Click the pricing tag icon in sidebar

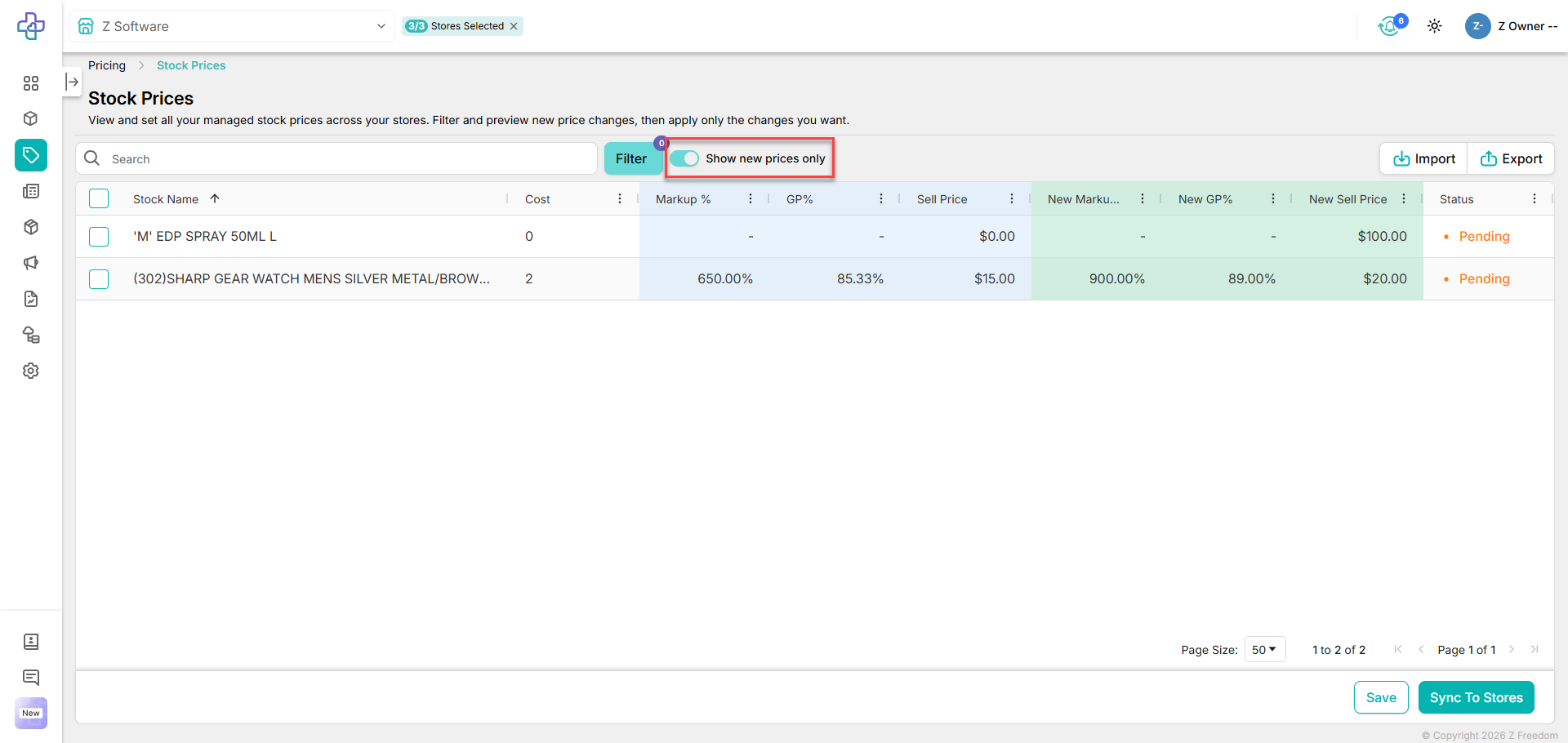[31, 155]
